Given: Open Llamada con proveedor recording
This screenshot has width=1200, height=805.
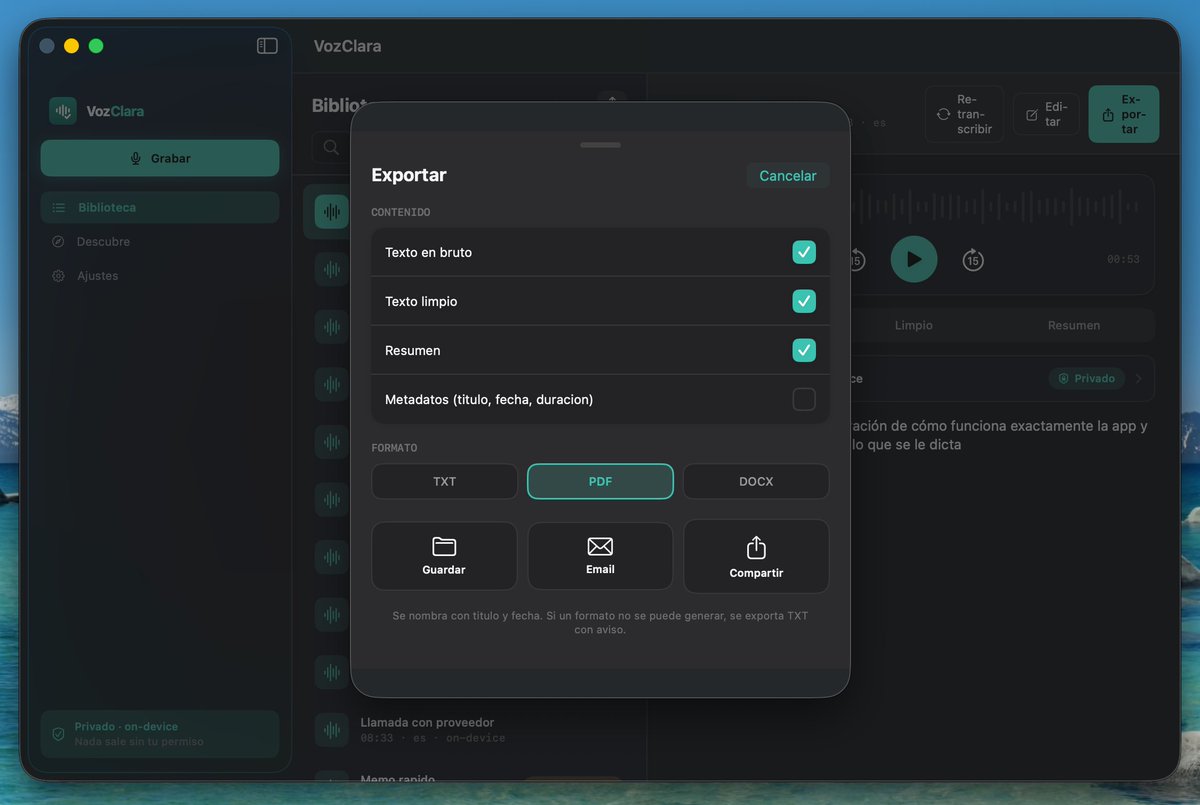Looking at the screenshot, I should (x=475, y=730).
